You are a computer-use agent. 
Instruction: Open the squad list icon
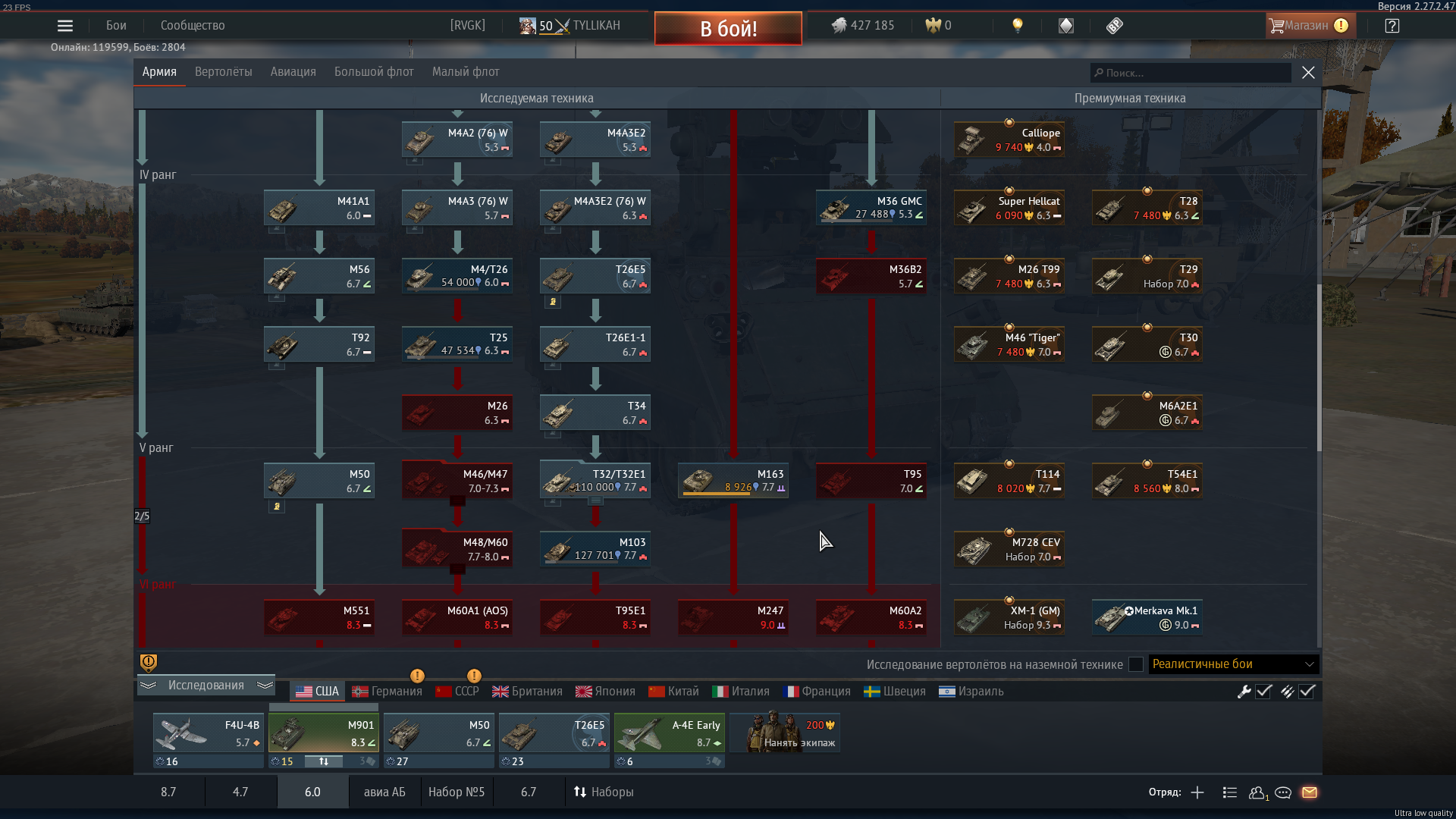tap(1230, 792)
